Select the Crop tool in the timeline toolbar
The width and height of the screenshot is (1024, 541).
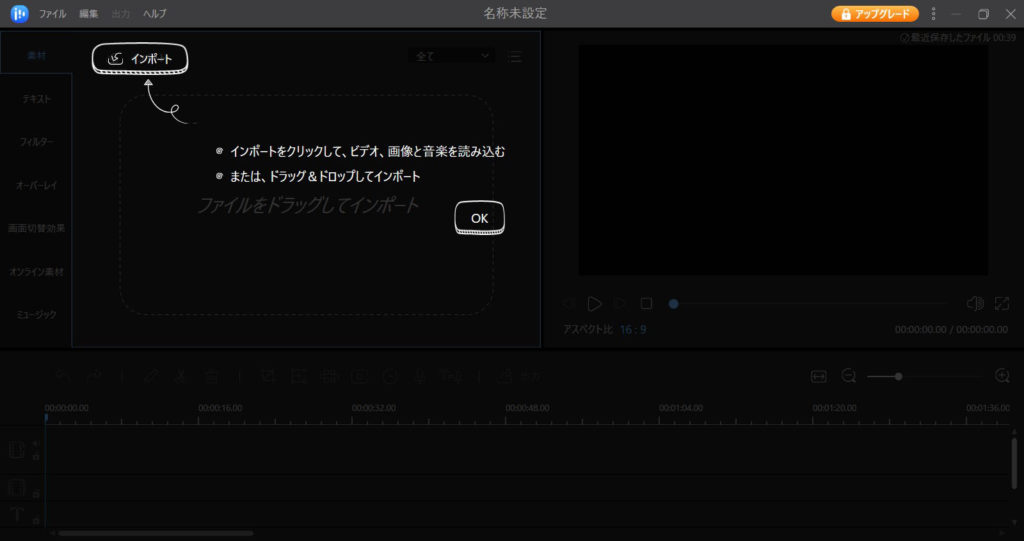coord(267,376)
